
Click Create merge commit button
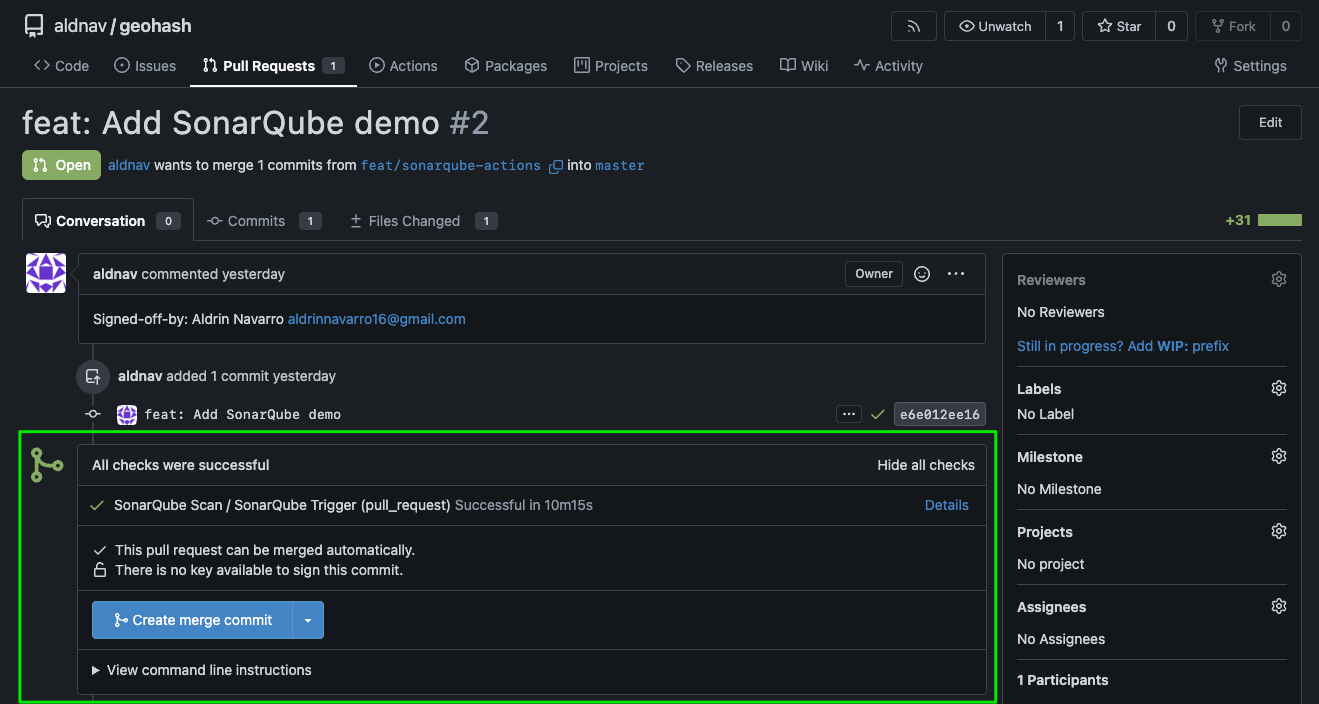tap(192, 620)
